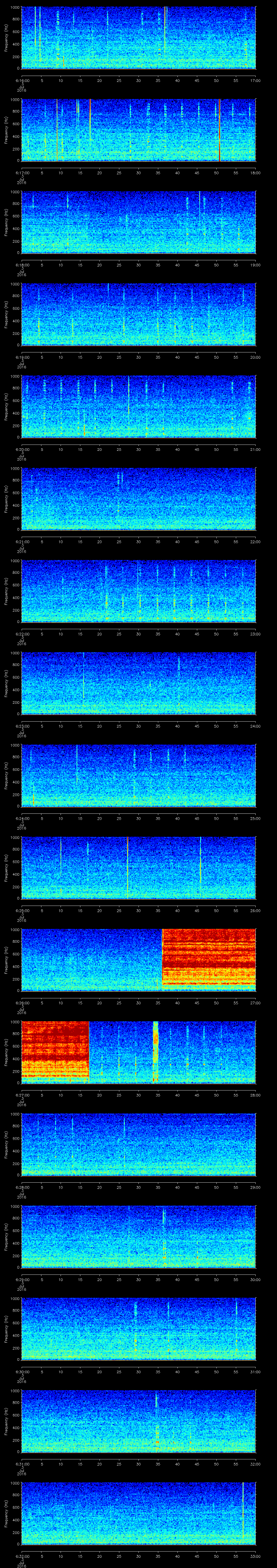Image resolution: width=277 pixels, height=1568 pixels.
Task: Click the 33:00 end time label
Action: pyautogui.click(x=255, y=1556)
